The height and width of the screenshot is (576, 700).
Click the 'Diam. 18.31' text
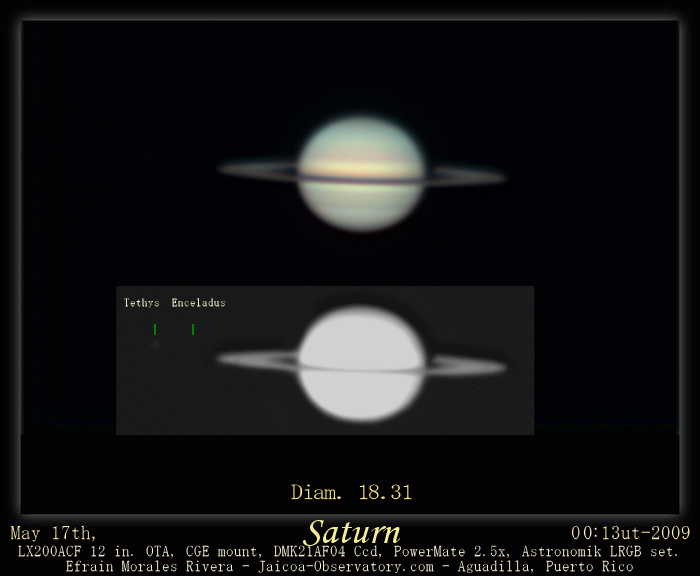coord(351,492)
